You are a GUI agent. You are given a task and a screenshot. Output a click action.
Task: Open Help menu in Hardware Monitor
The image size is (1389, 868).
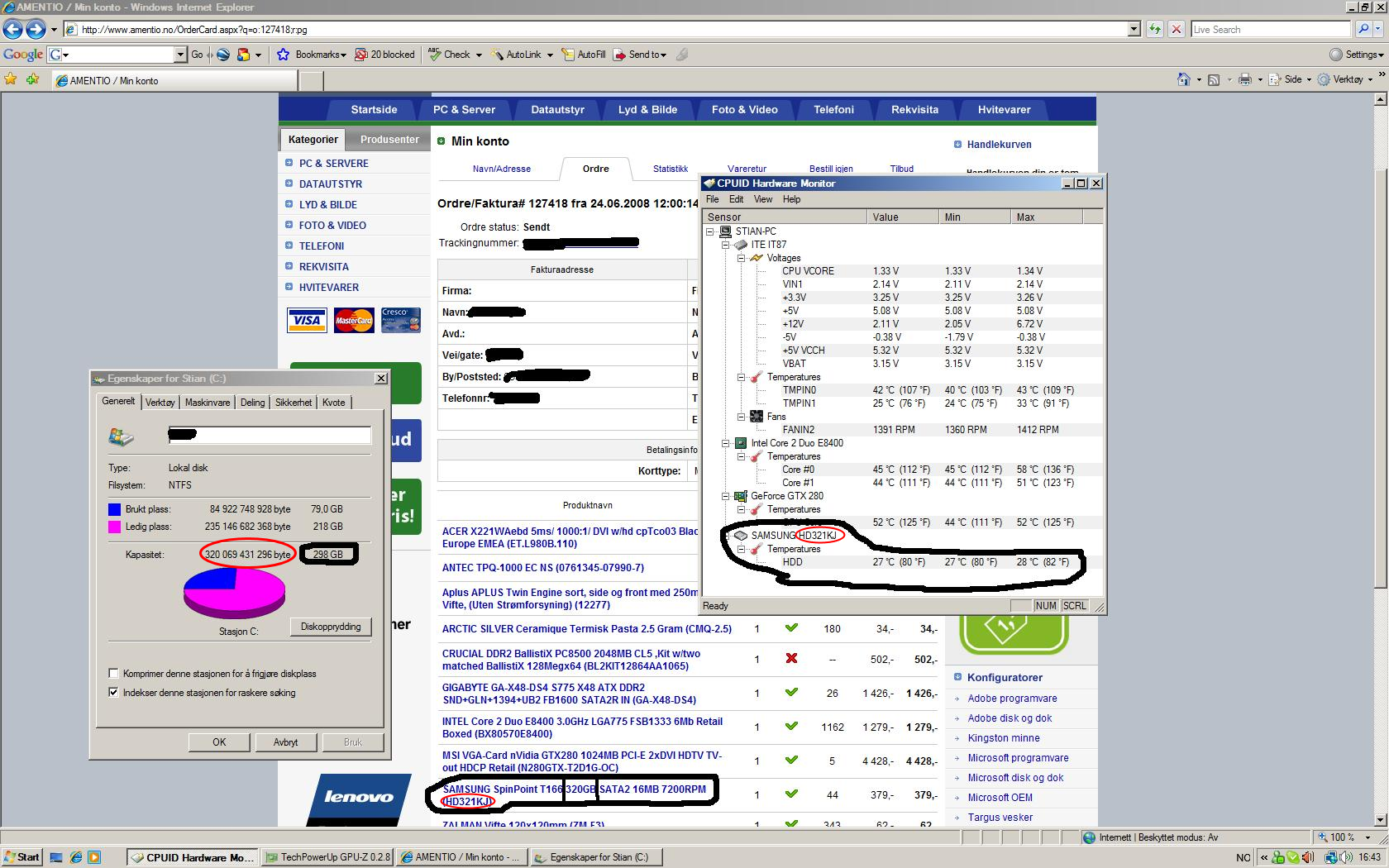791,199
